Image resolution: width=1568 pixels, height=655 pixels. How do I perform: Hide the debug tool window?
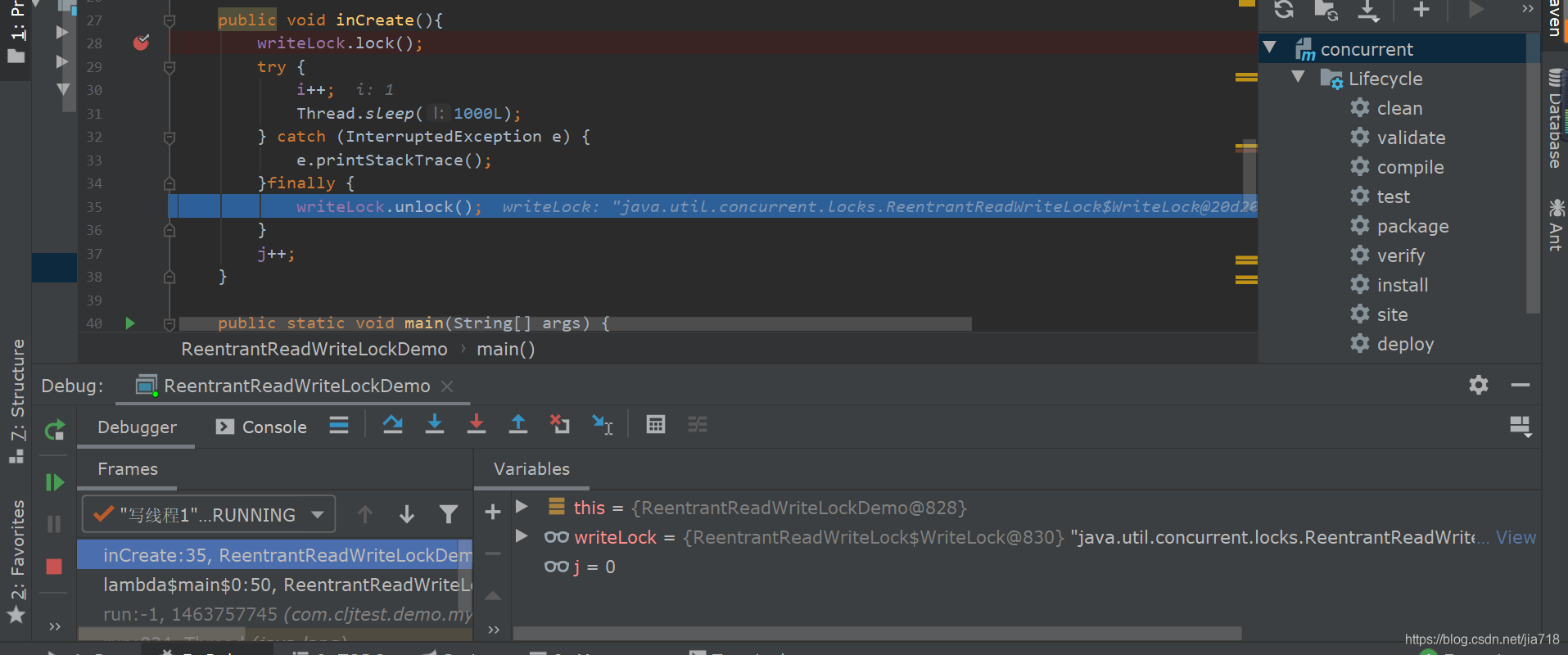(x=1521, y=385)
